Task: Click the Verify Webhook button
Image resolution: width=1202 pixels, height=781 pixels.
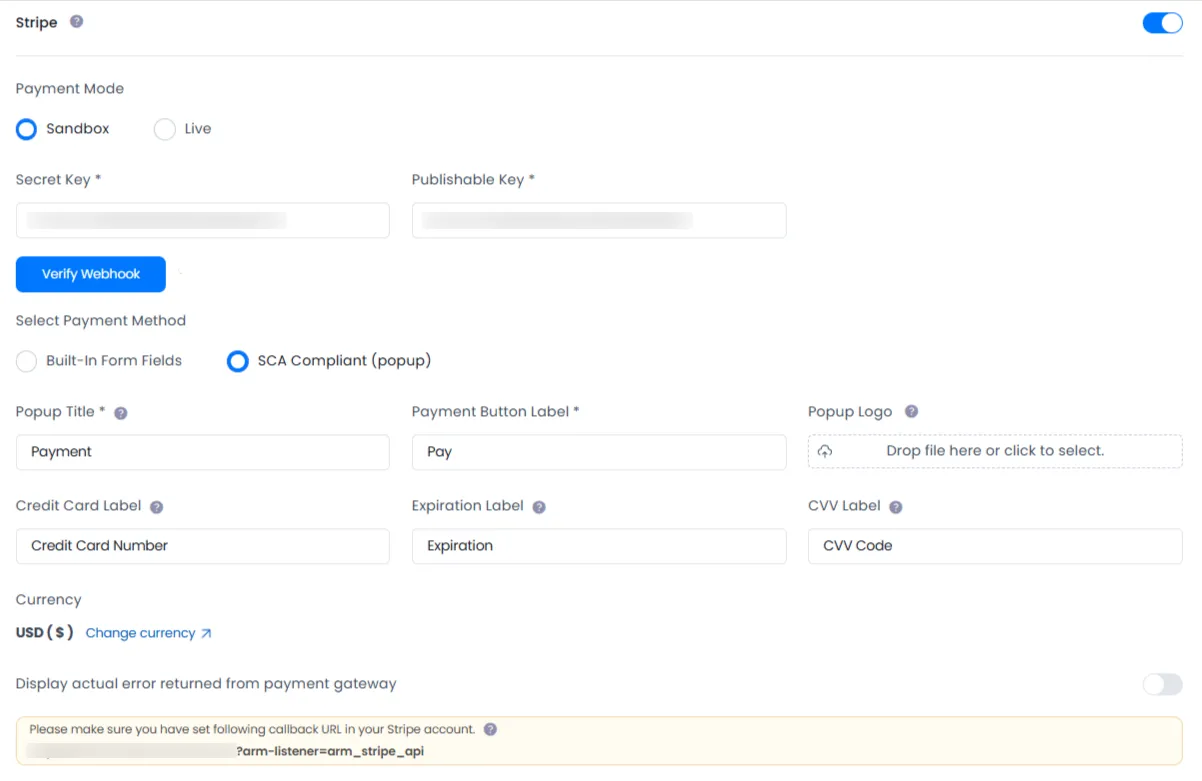Action: coord(90,274)
